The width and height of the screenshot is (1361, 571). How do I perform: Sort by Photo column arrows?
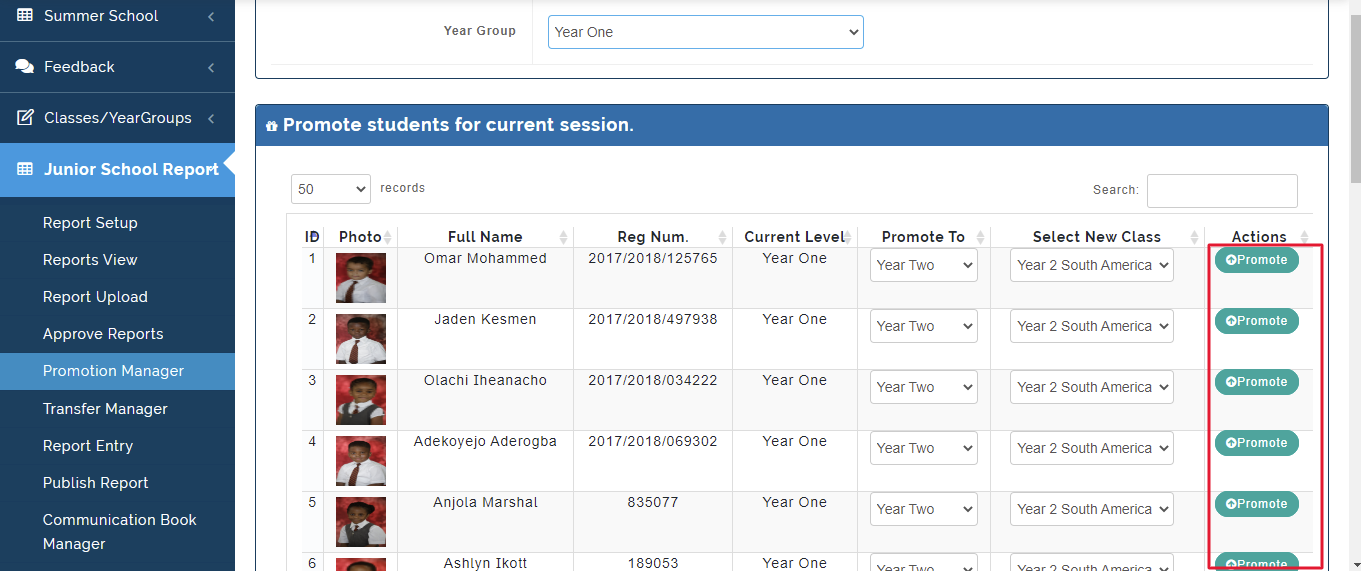click(388, 237)
